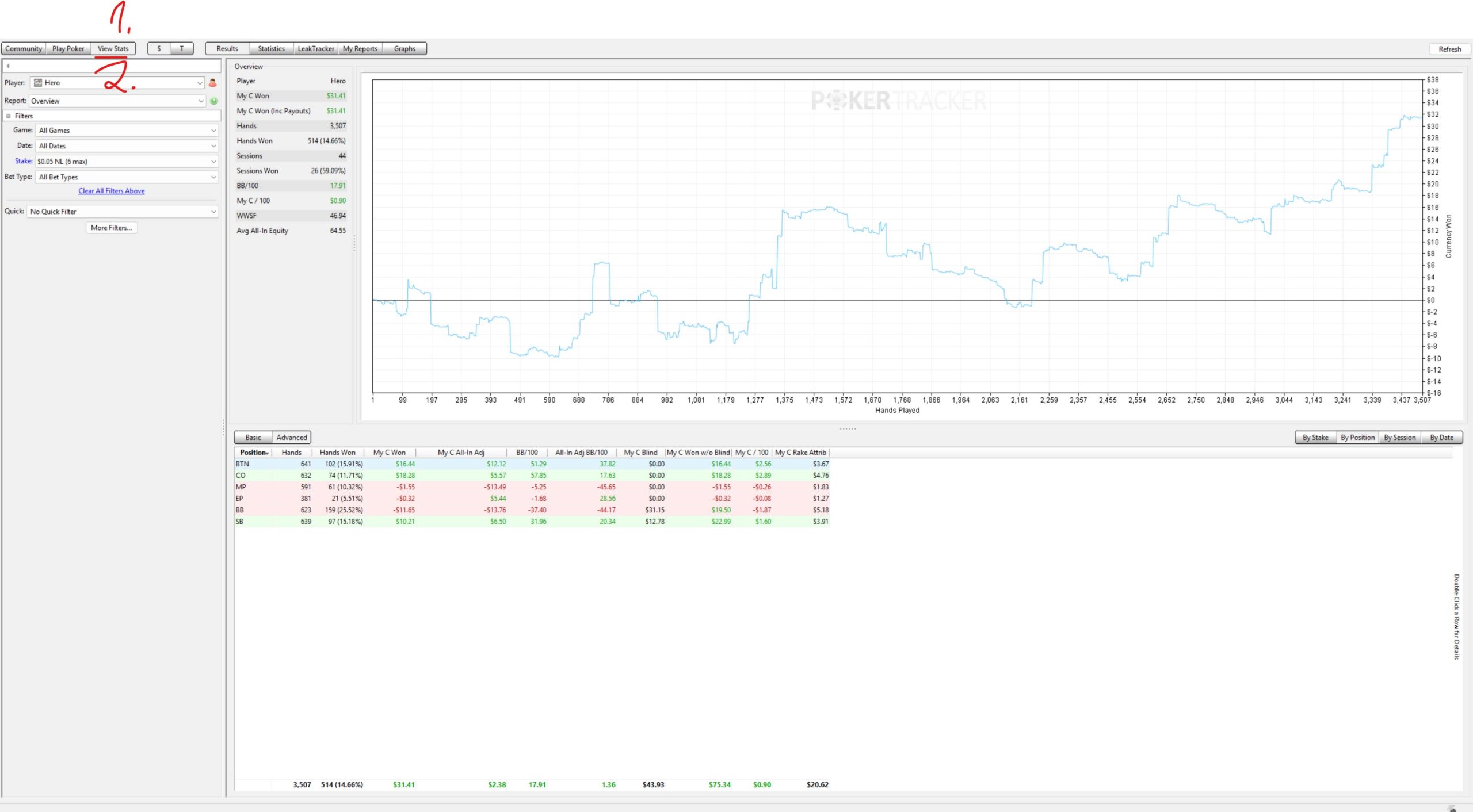Open the Report dropdown showing Overview
The height and width of the screenshot is (812, 1473).
point(117,101)
